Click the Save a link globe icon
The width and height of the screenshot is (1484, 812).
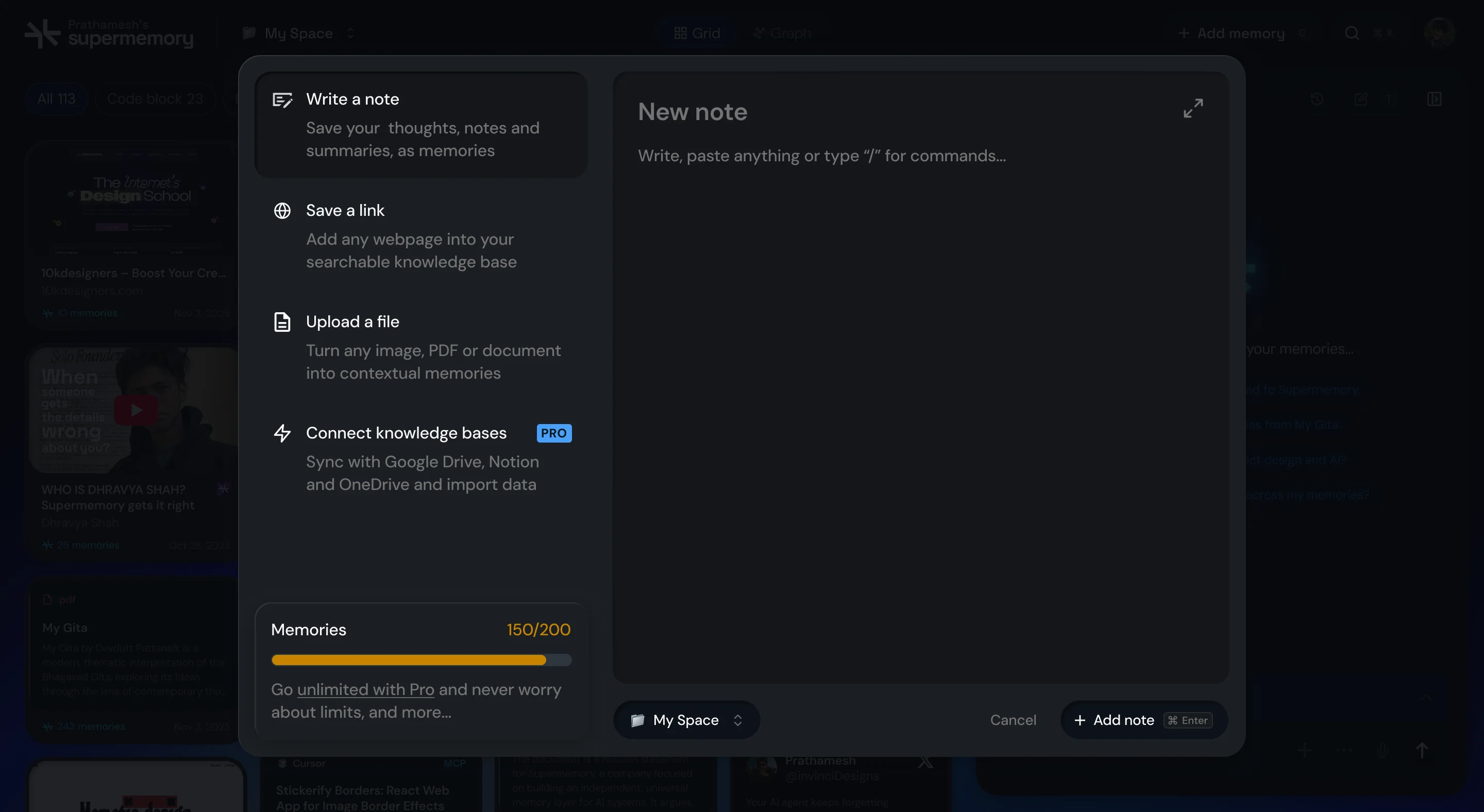[282, 211]
